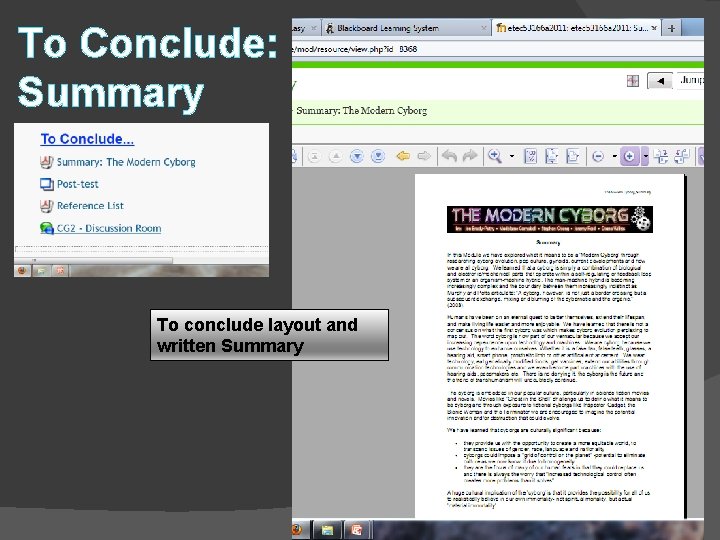Open the magnifier zoom tool dropdown arrow
Image resolution: width=720 pixels, height=540 pixels.
click(x=512, y=156)
